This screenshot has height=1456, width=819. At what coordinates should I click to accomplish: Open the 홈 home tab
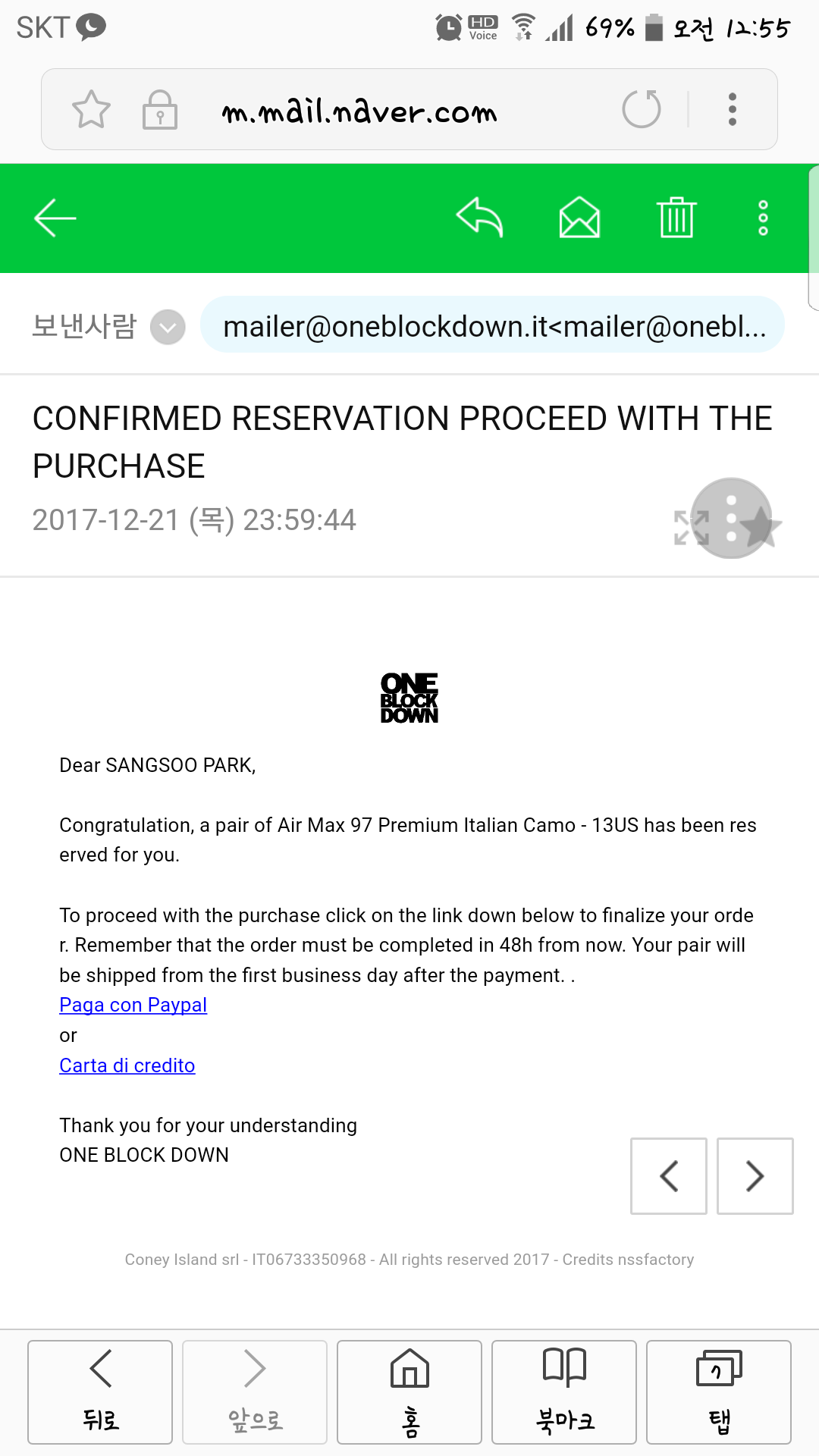[x=409, y=1392]
